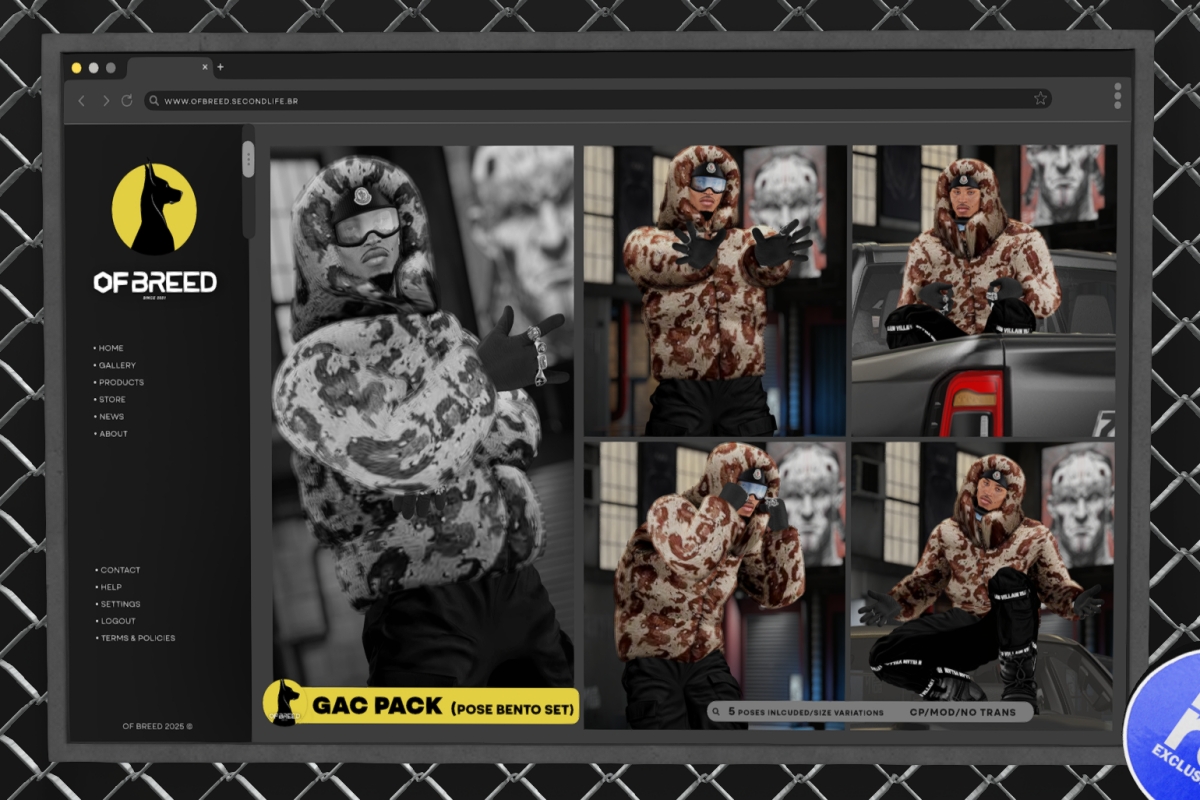The height and width of the screenshot is (800, 1200).
Task: Click the sidebar vertical scrollbar handle
Action: coord(248,159)
